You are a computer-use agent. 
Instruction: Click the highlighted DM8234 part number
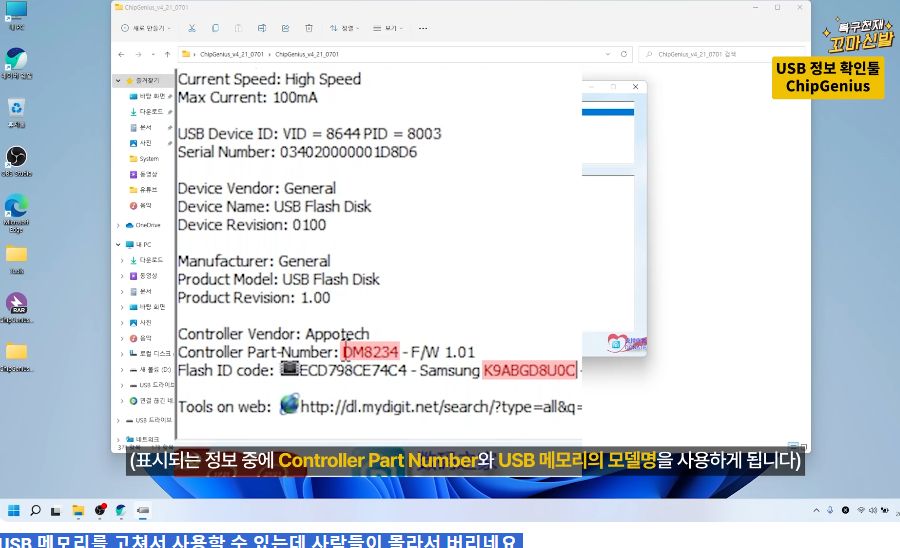click(x=370, y=352)
